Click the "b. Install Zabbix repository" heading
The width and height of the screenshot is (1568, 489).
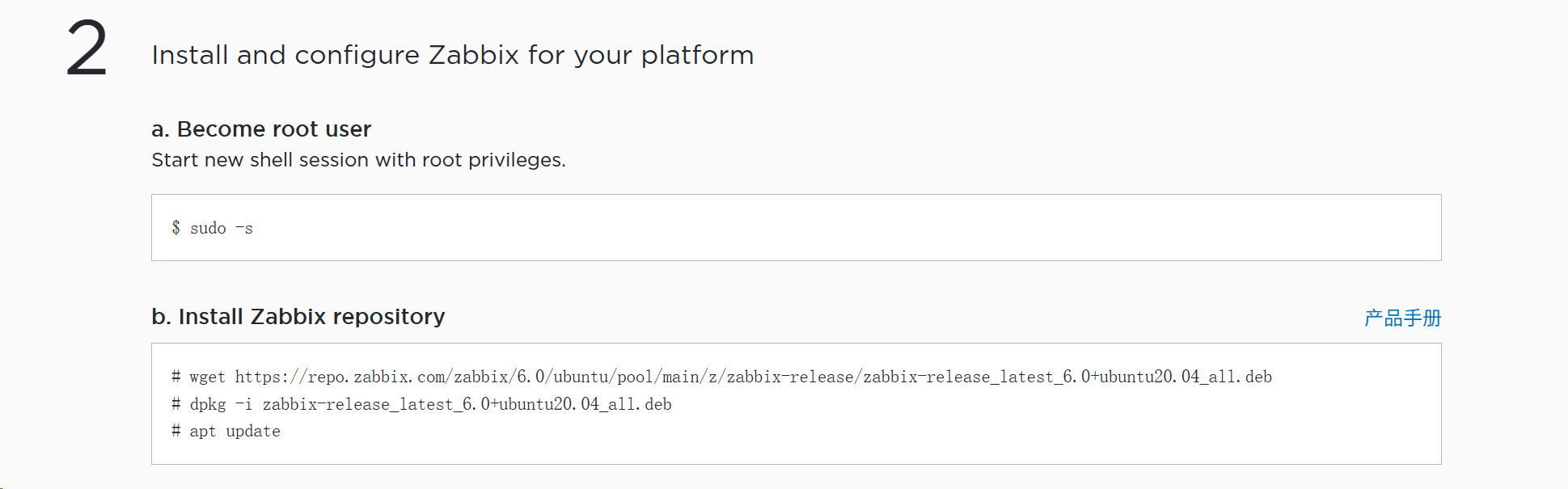[298, 317]
